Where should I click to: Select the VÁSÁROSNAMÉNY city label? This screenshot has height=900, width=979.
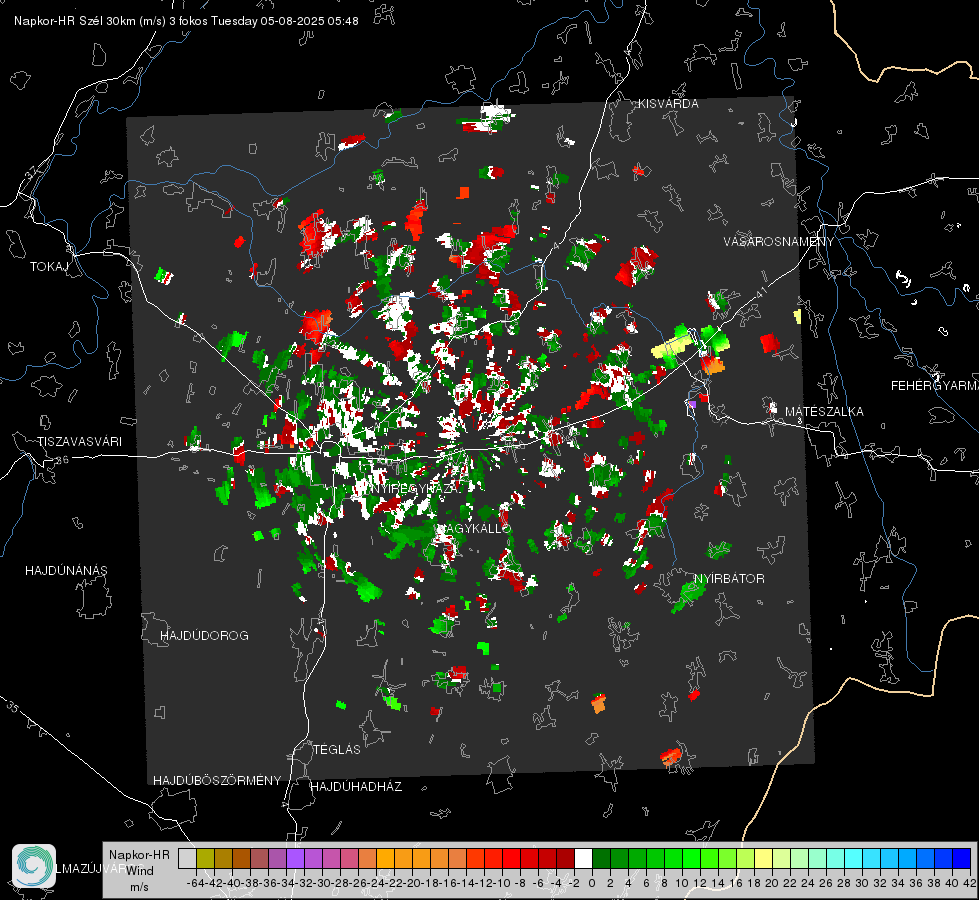(779, 242)
